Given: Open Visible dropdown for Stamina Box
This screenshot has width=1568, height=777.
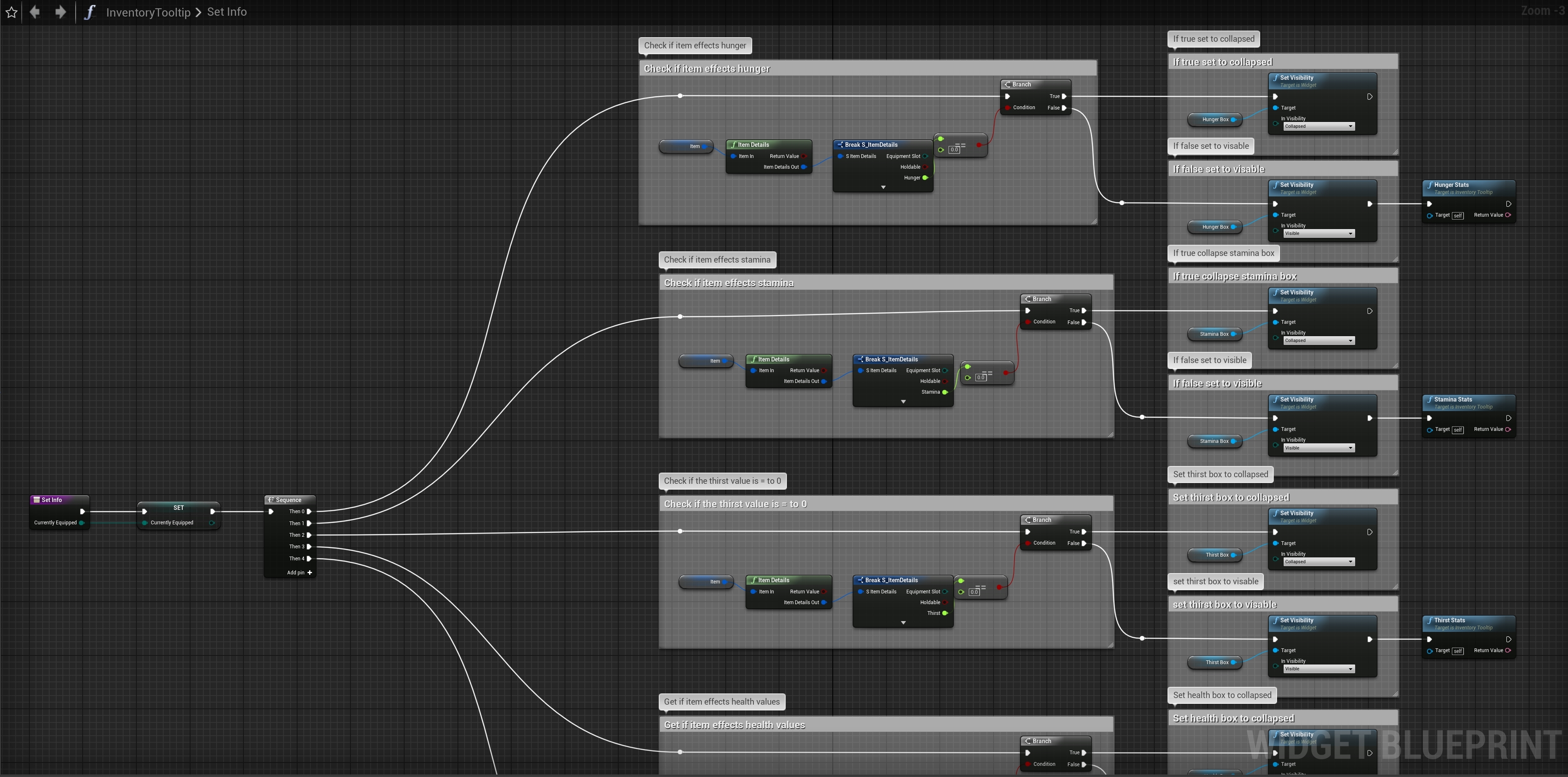Looking at the screenshot, I should coord(1318,448).
